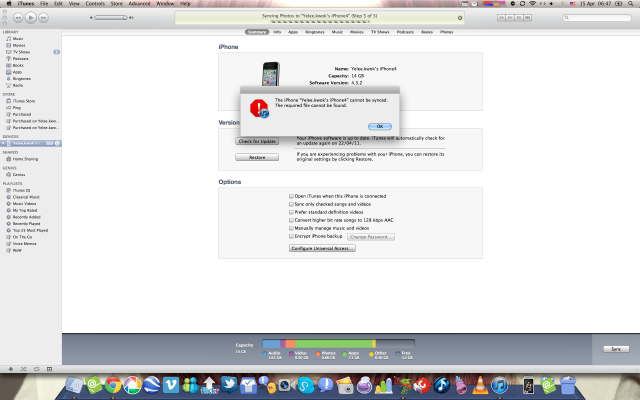Open the Photos tab
This screenshot has height=400, width=640.
click(447, 32)
